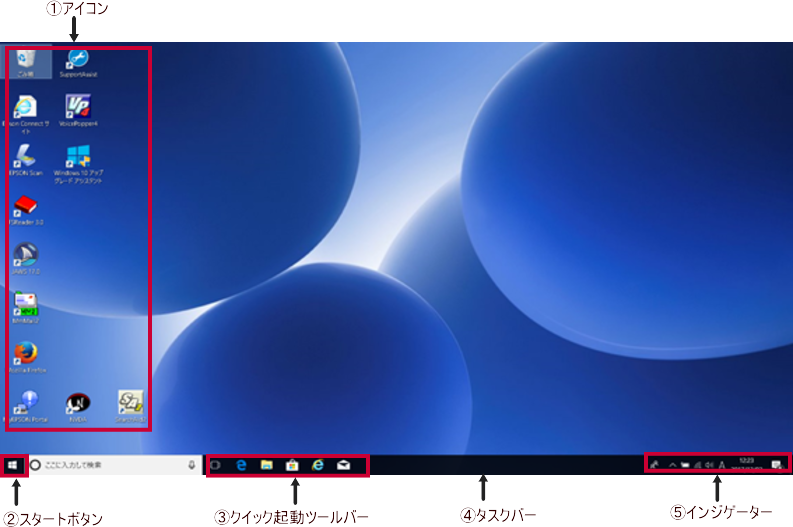Select the Epson Connect site shortcut
This screenshot has width=793, height=527.
click(25, 114)
